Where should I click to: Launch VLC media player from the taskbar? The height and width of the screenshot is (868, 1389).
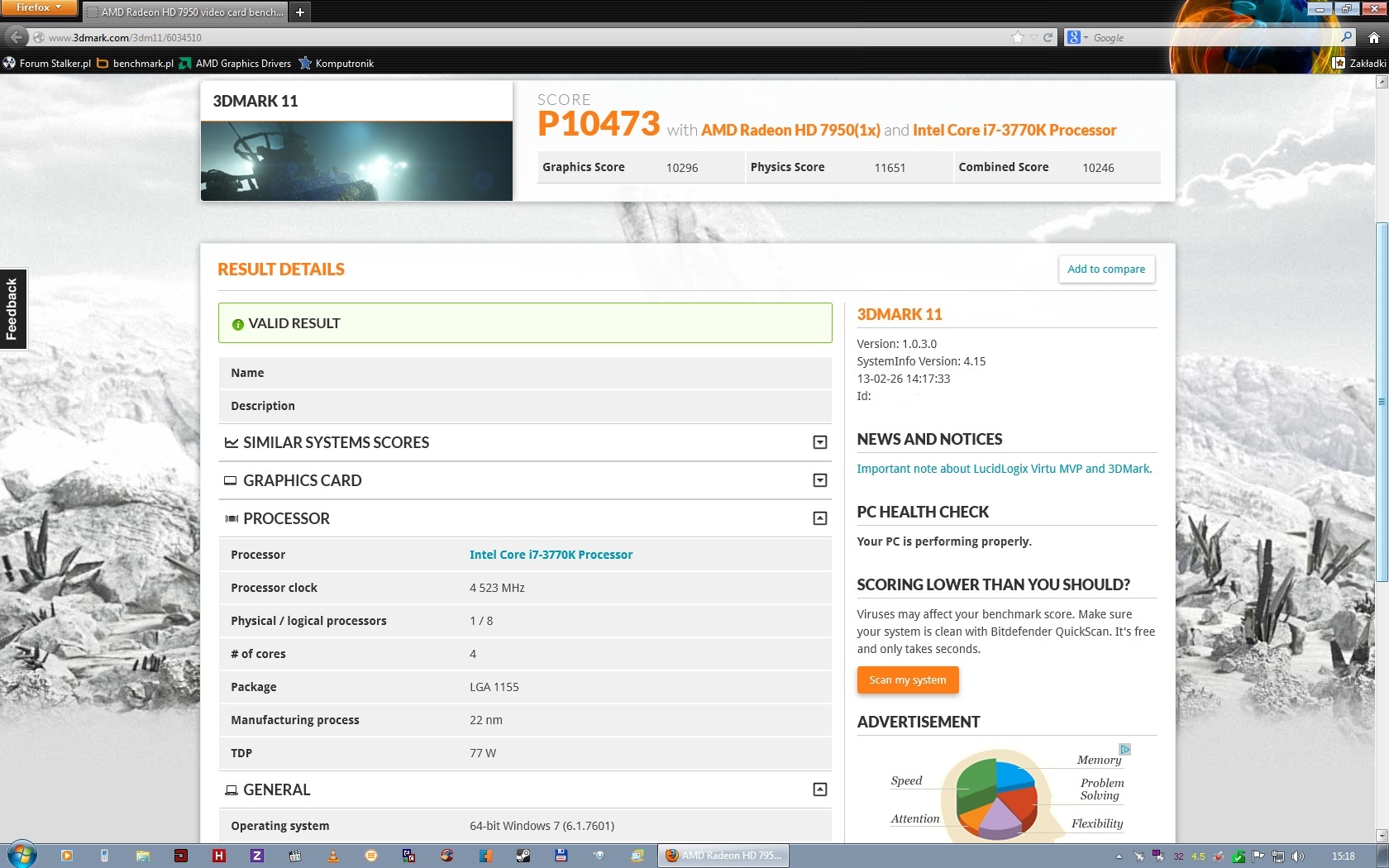click(333, 856)
